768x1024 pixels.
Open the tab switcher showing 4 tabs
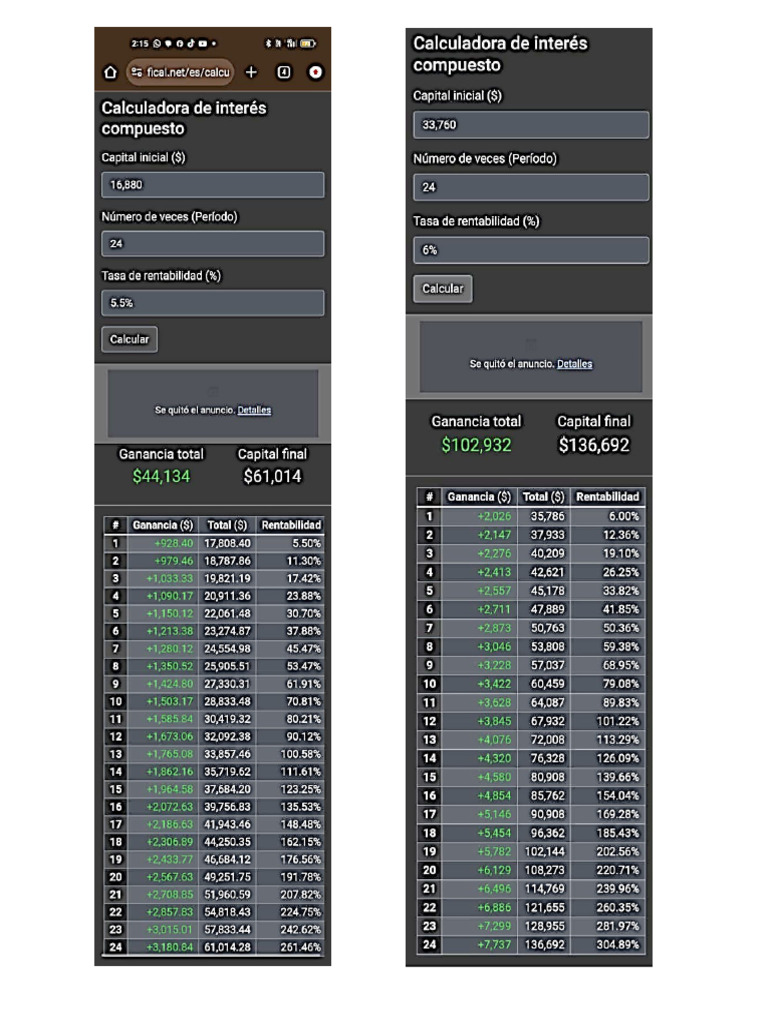pos(284,72)
